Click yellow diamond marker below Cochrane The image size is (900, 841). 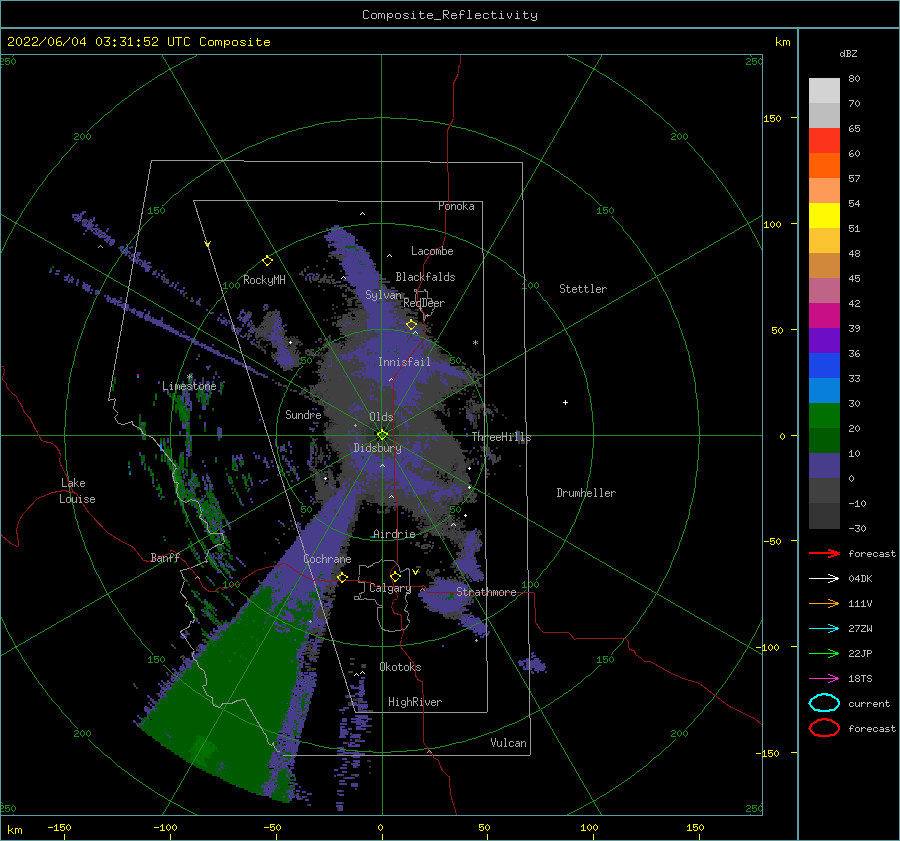(x=342, y=577)
